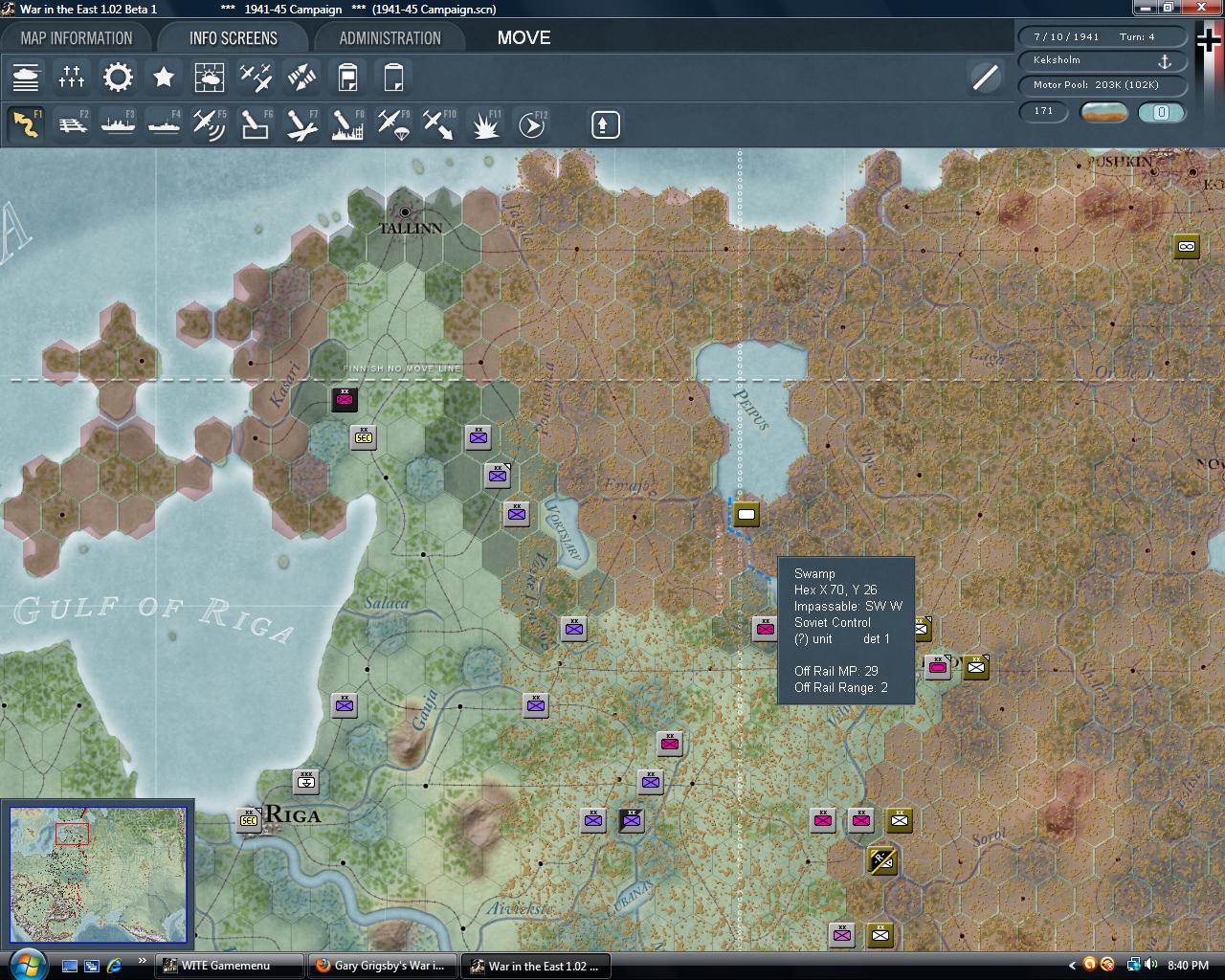Select the olive infinity-symbol counter near Pushkin

pyautogui.click(x=1187, y=246)
